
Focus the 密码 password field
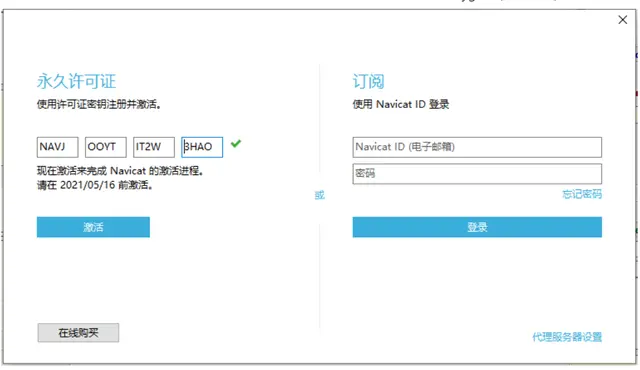477,174
